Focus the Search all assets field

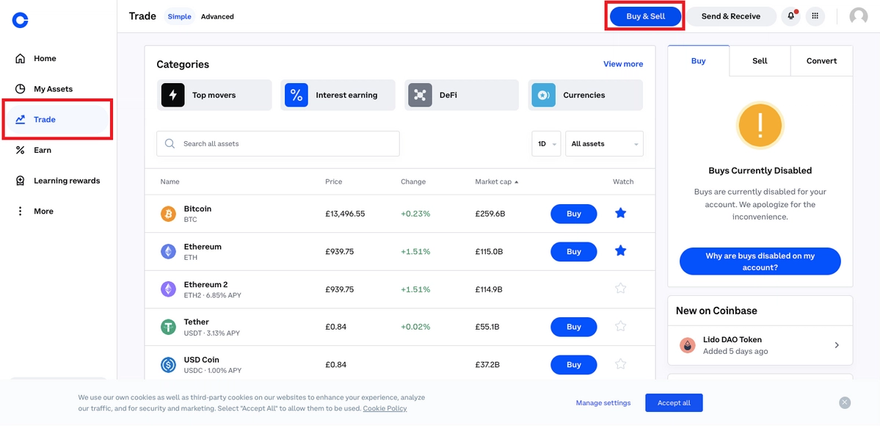point(278,144)
